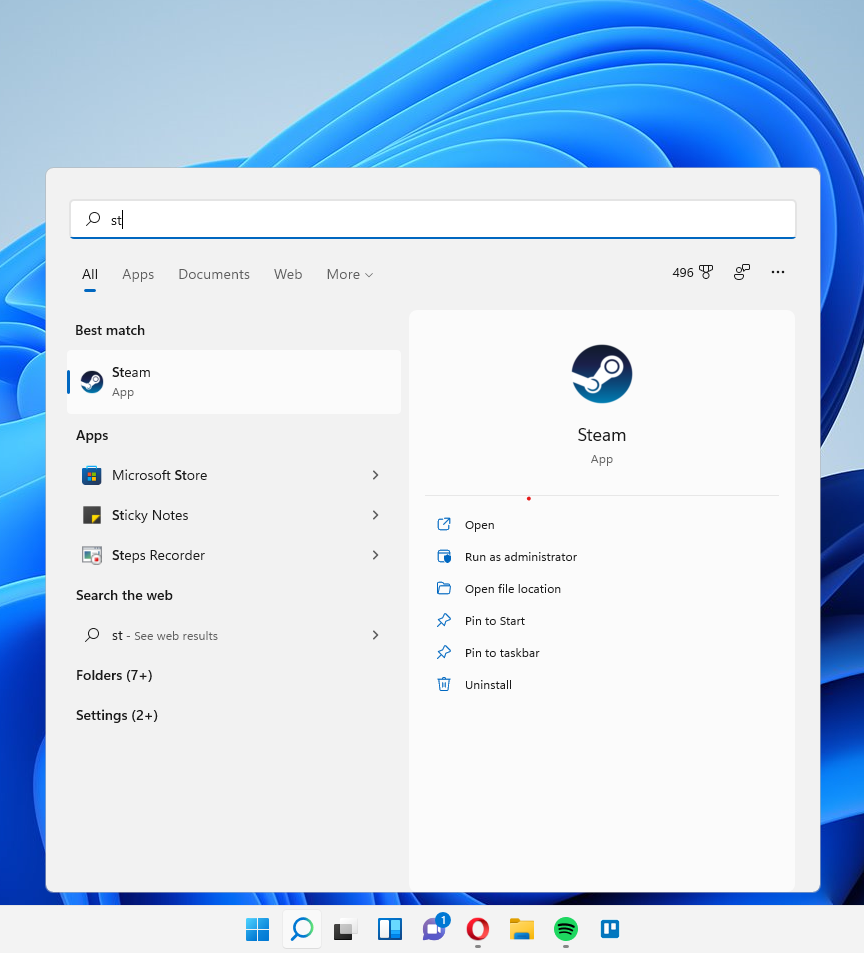
Task: Expand the Folders search results section
Action: click(112, 675)
